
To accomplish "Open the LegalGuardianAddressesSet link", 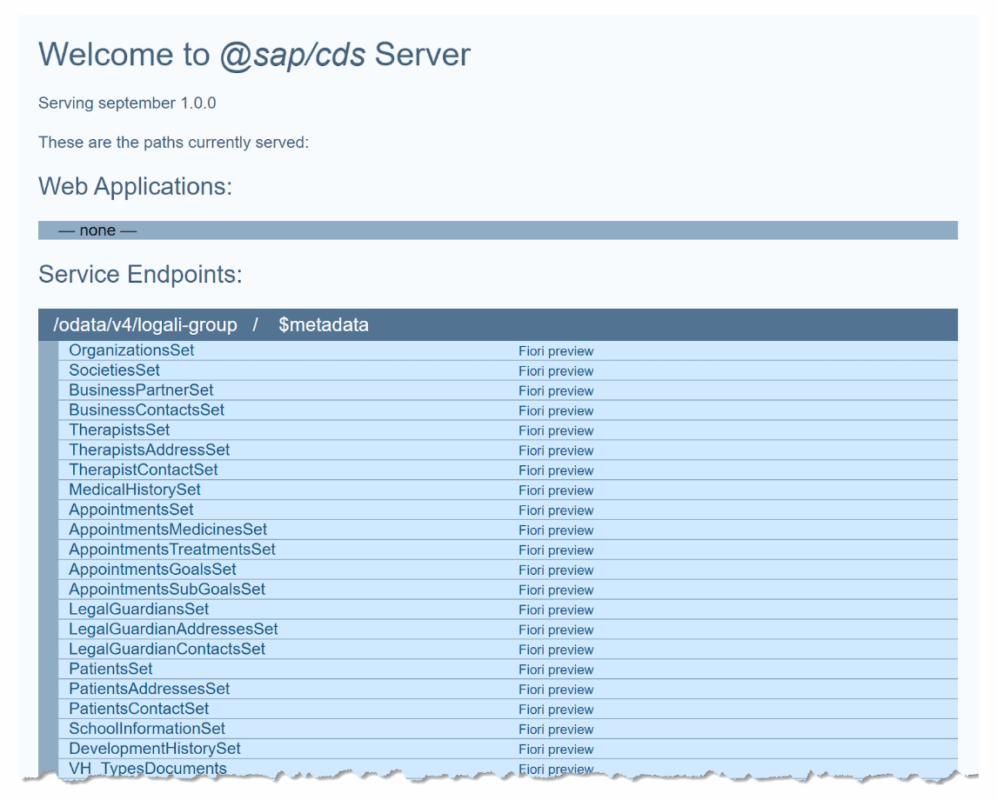I will 174,629.
